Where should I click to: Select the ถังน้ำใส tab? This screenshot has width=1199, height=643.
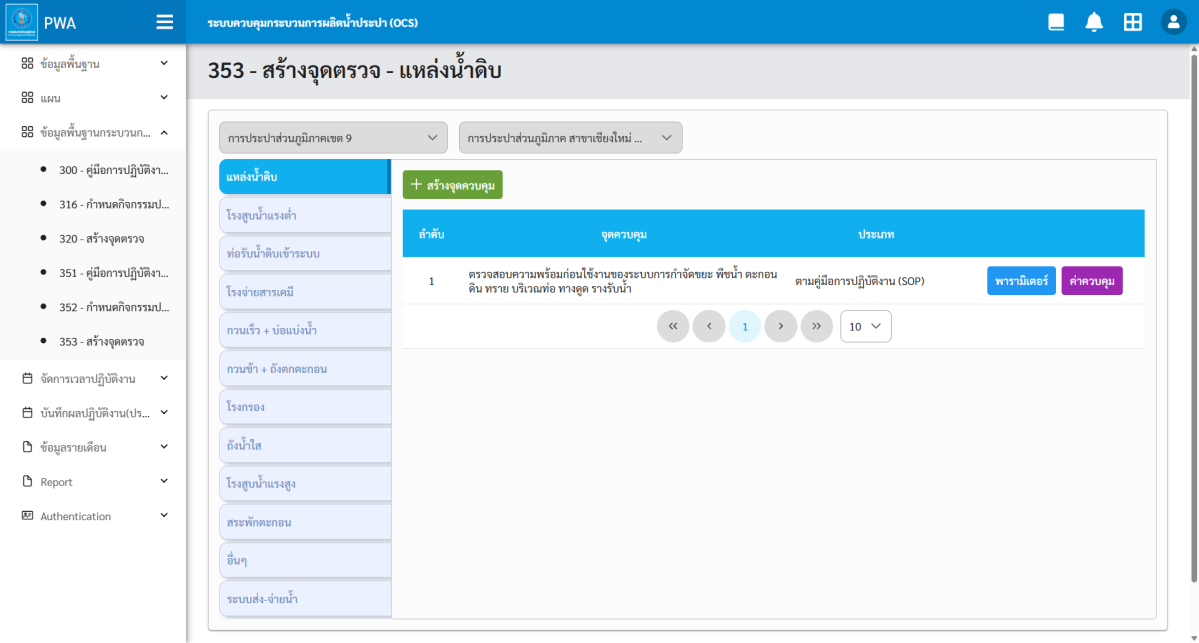coord(305,446)
